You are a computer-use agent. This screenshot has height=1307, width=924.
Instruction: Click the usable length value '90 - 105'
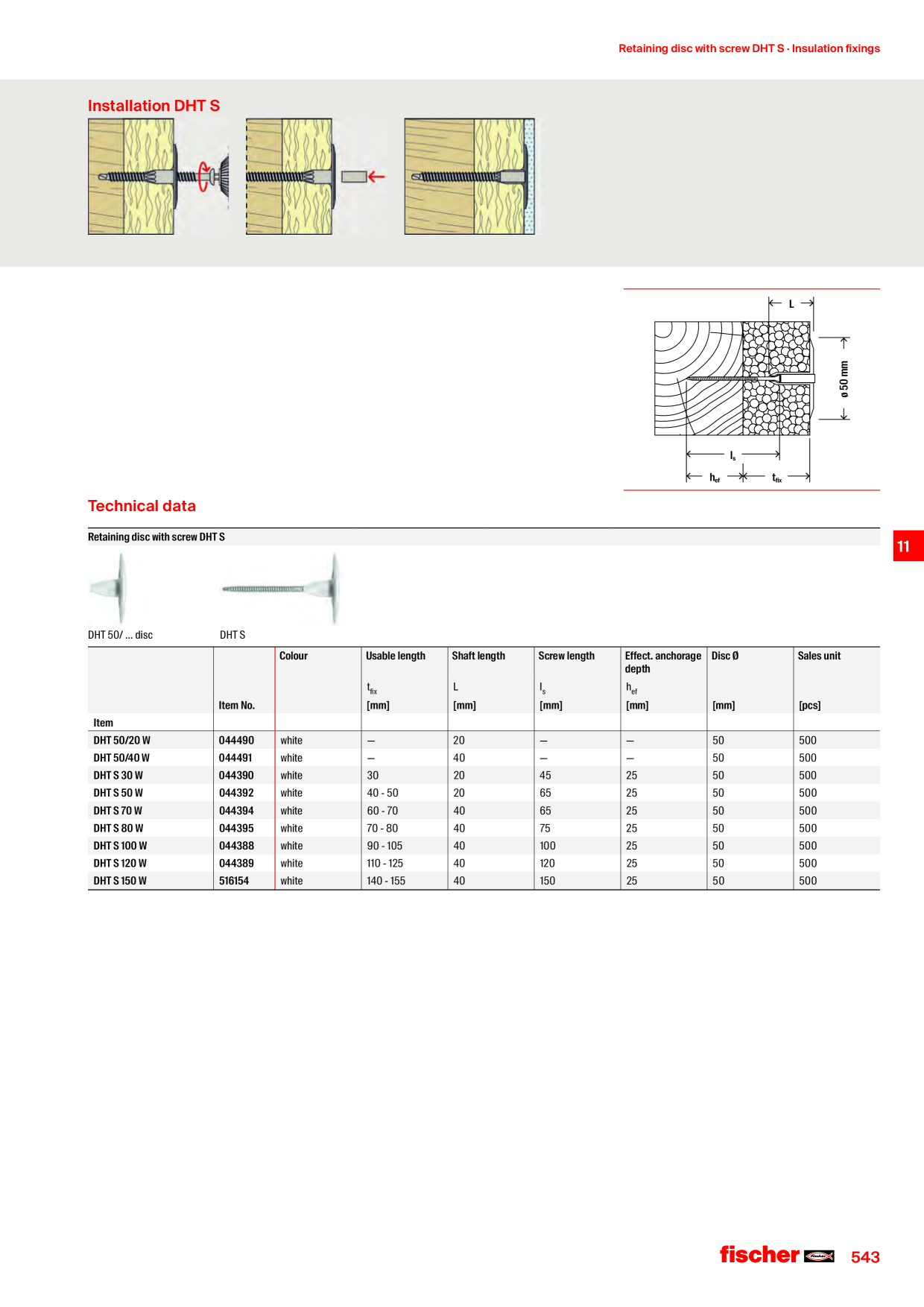[x=385, y=846]
